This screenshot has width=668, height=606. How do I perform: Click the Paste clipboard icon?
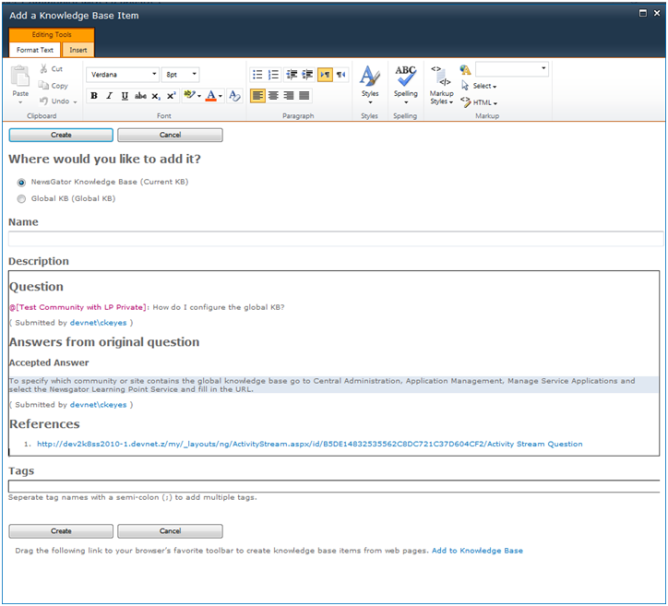21,81
